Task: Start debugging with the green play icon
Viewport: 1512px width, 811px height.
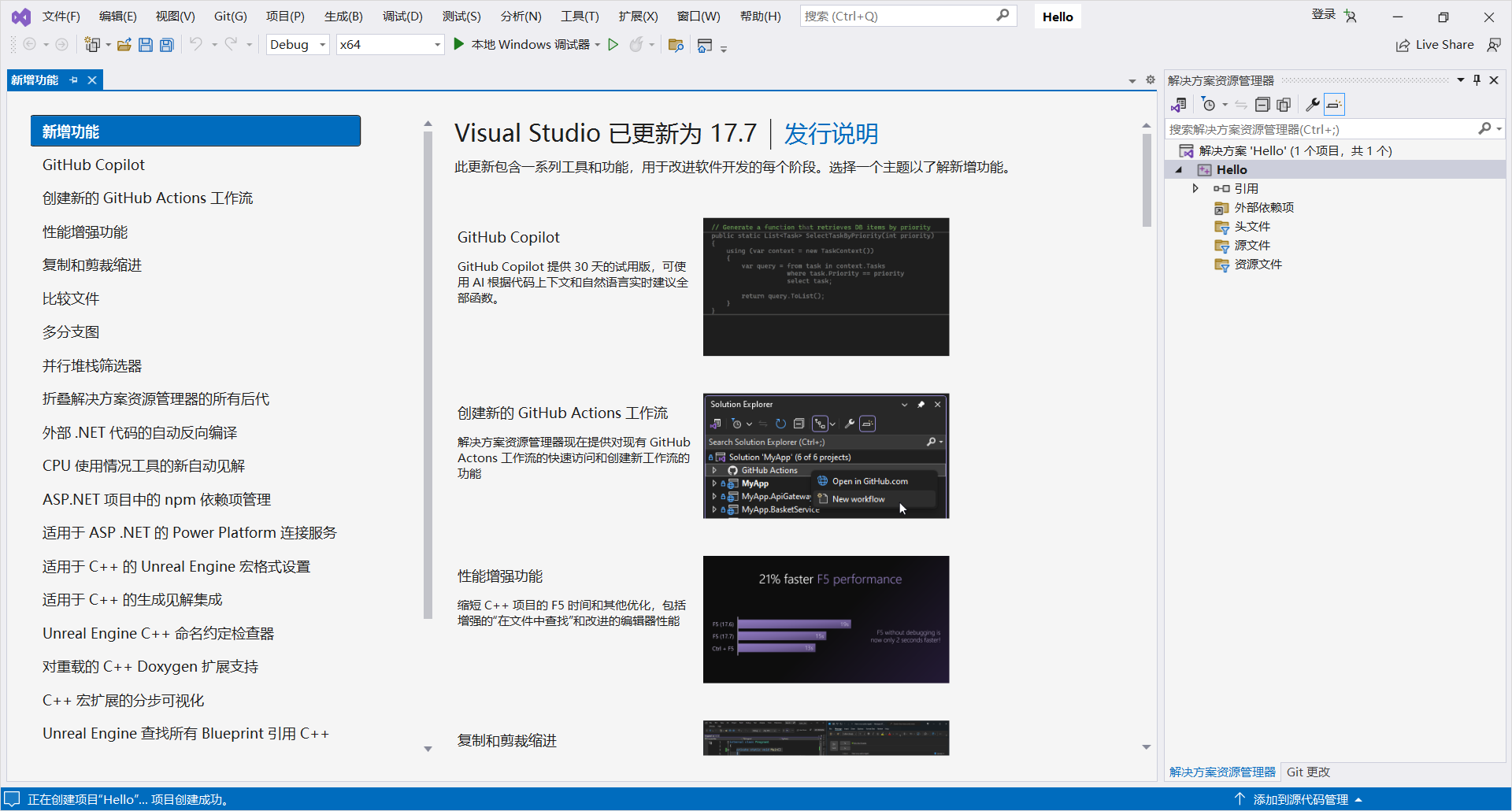Action: 458,44
